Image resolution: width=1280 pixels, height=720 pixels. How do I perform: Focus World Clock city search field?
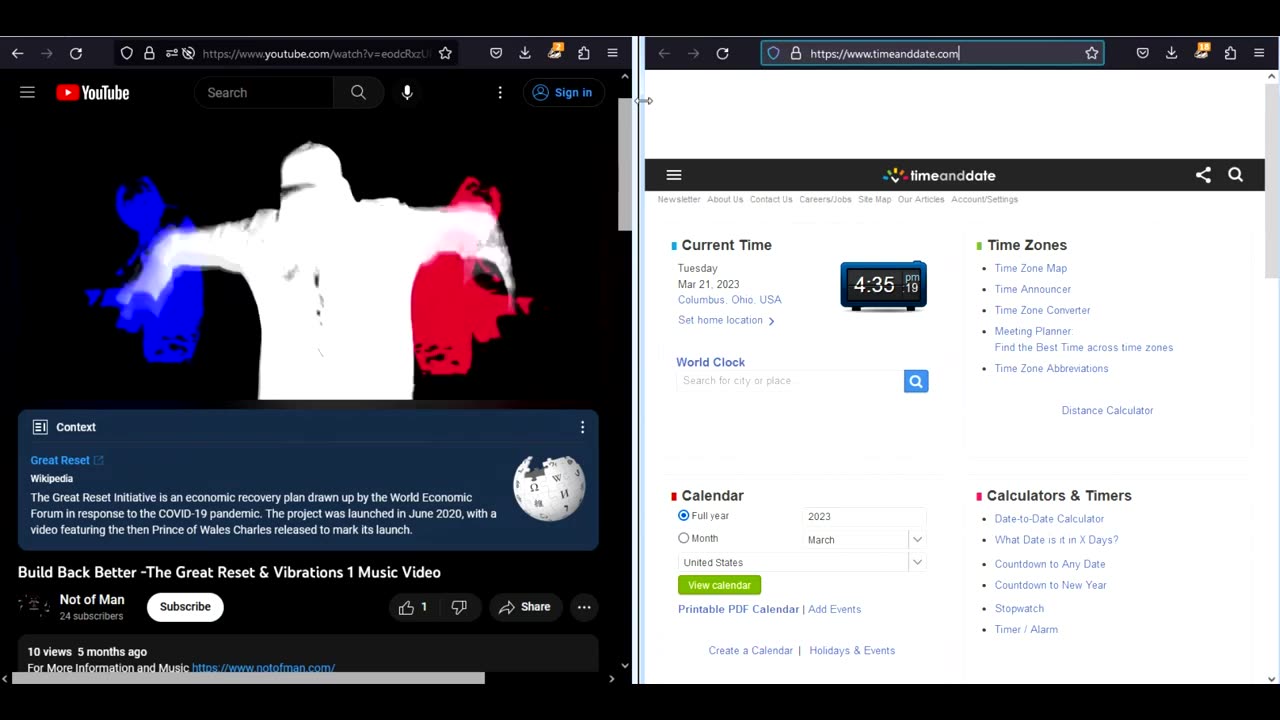pyautogui.click(x=790, y=381)
